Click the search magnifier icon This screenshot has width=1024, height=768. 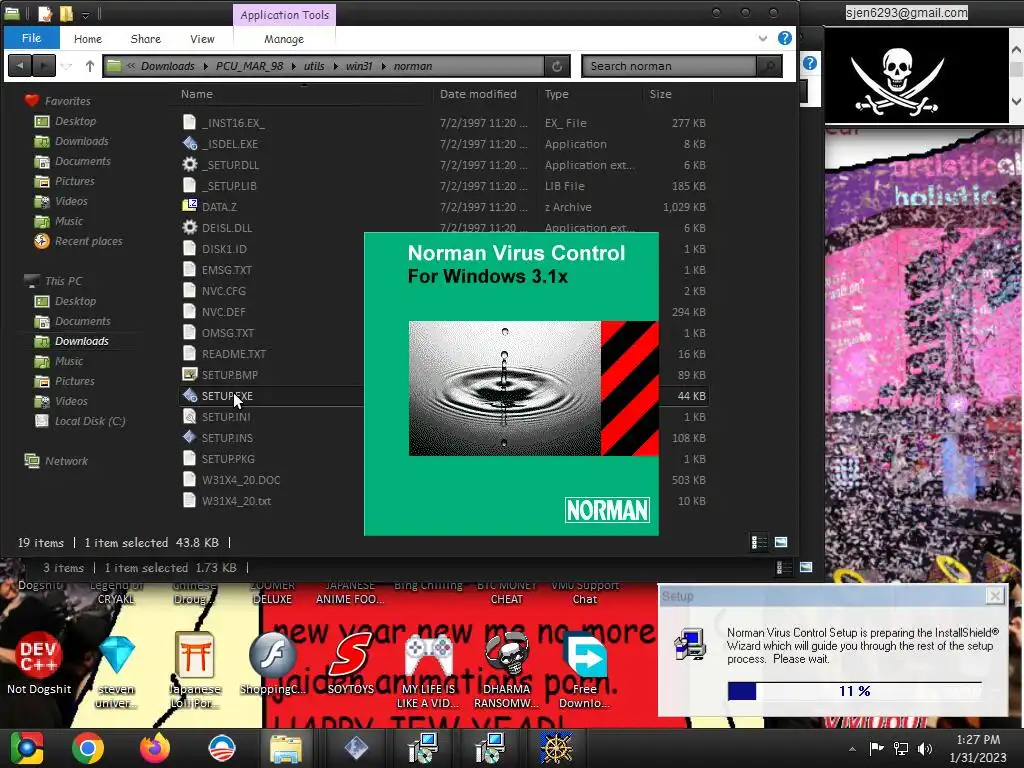pyautogui.click(x=769, y=66)
